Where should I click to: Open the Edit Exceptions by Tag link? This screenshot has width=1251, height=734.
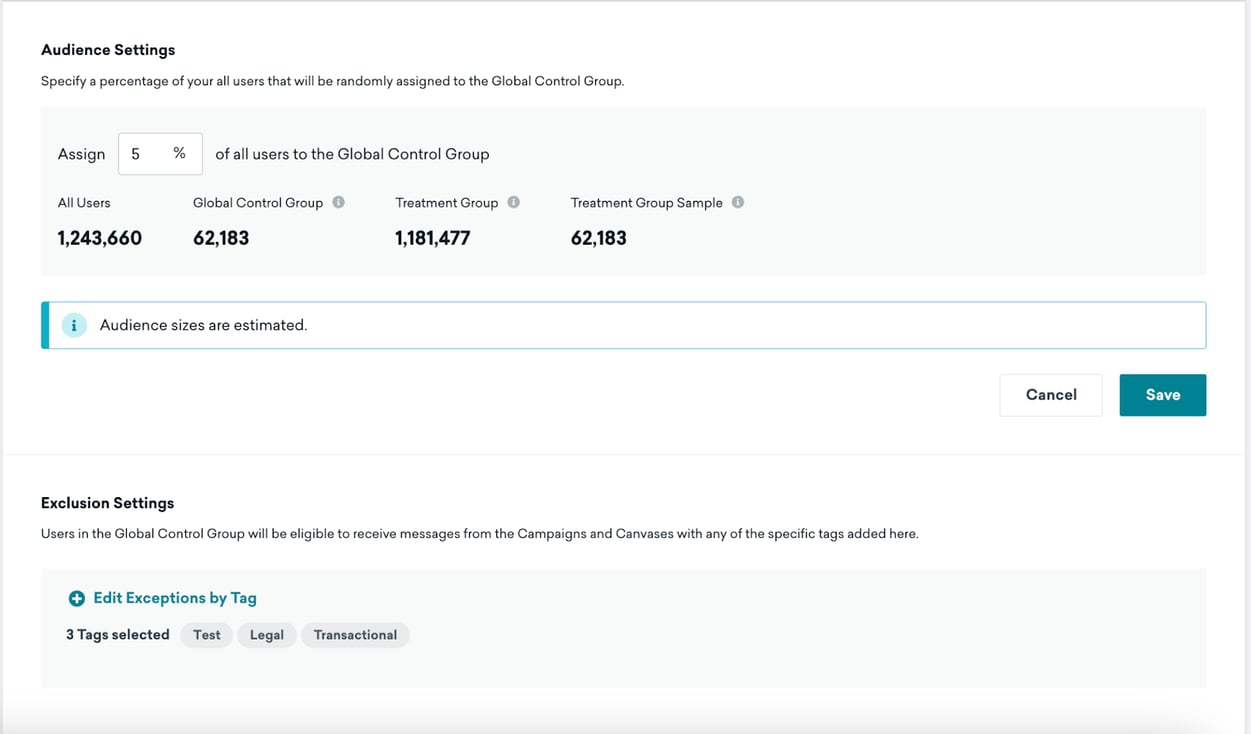[174, 598]
